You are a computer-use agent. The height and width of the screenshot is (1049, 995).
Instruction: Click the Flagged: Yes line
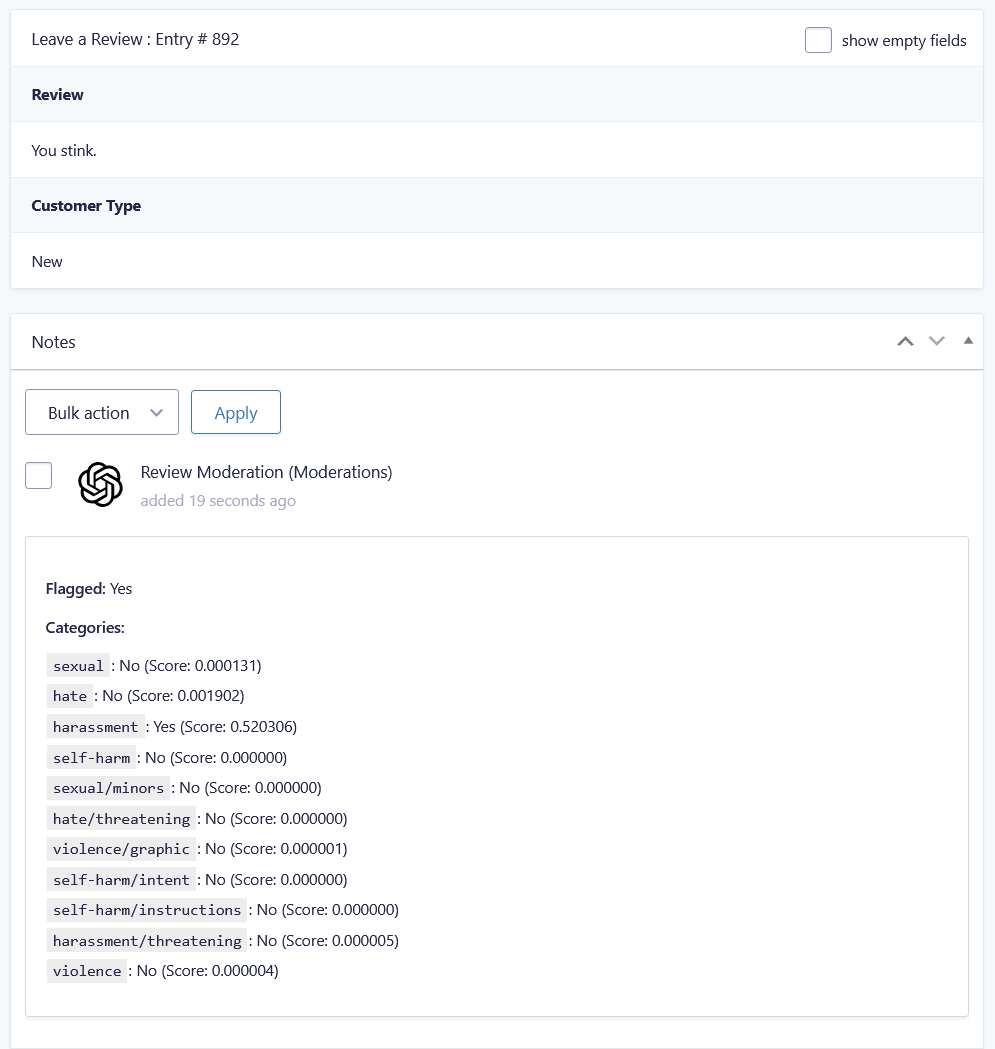click(x=89, y=589)
